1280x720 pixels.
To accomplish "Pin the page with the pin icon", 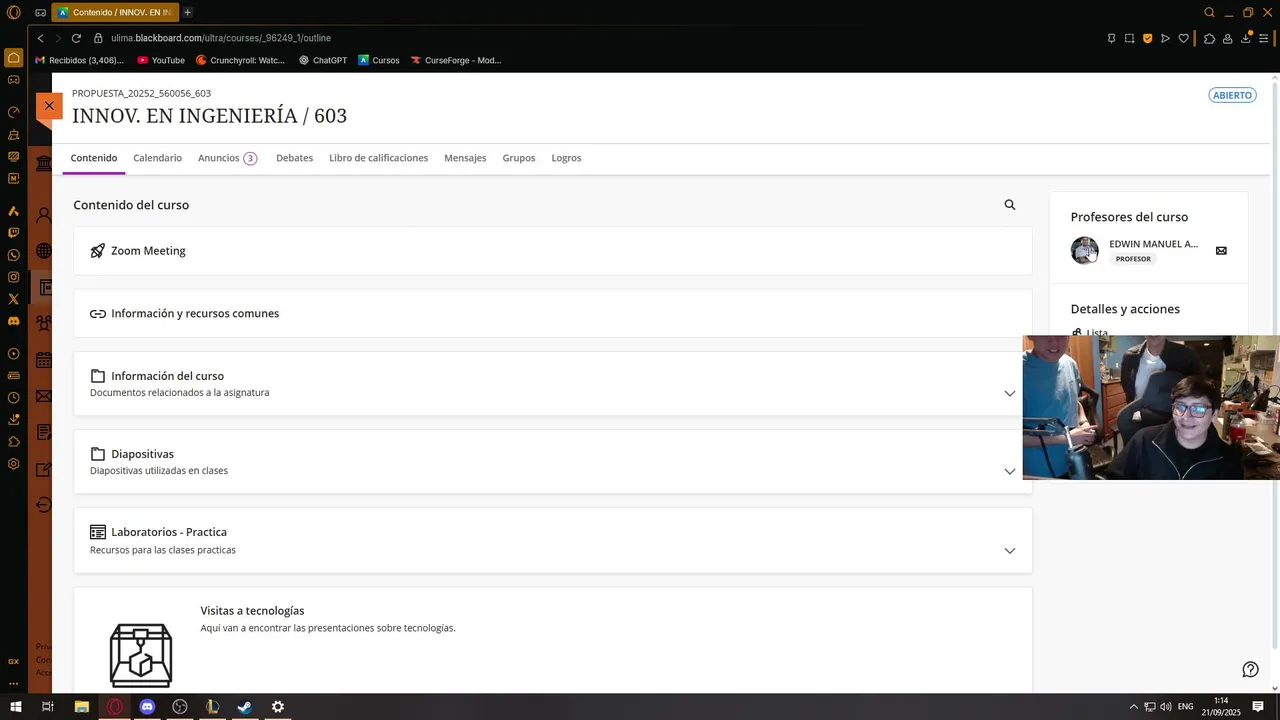I will click(1111, 38).
